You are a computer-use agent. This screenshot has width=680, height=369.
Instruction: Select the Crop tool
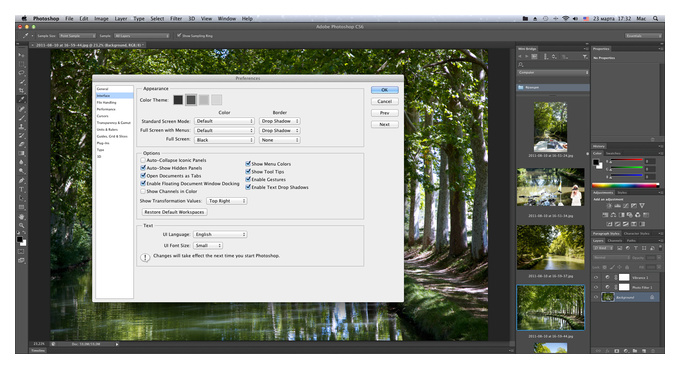point(21,91)
